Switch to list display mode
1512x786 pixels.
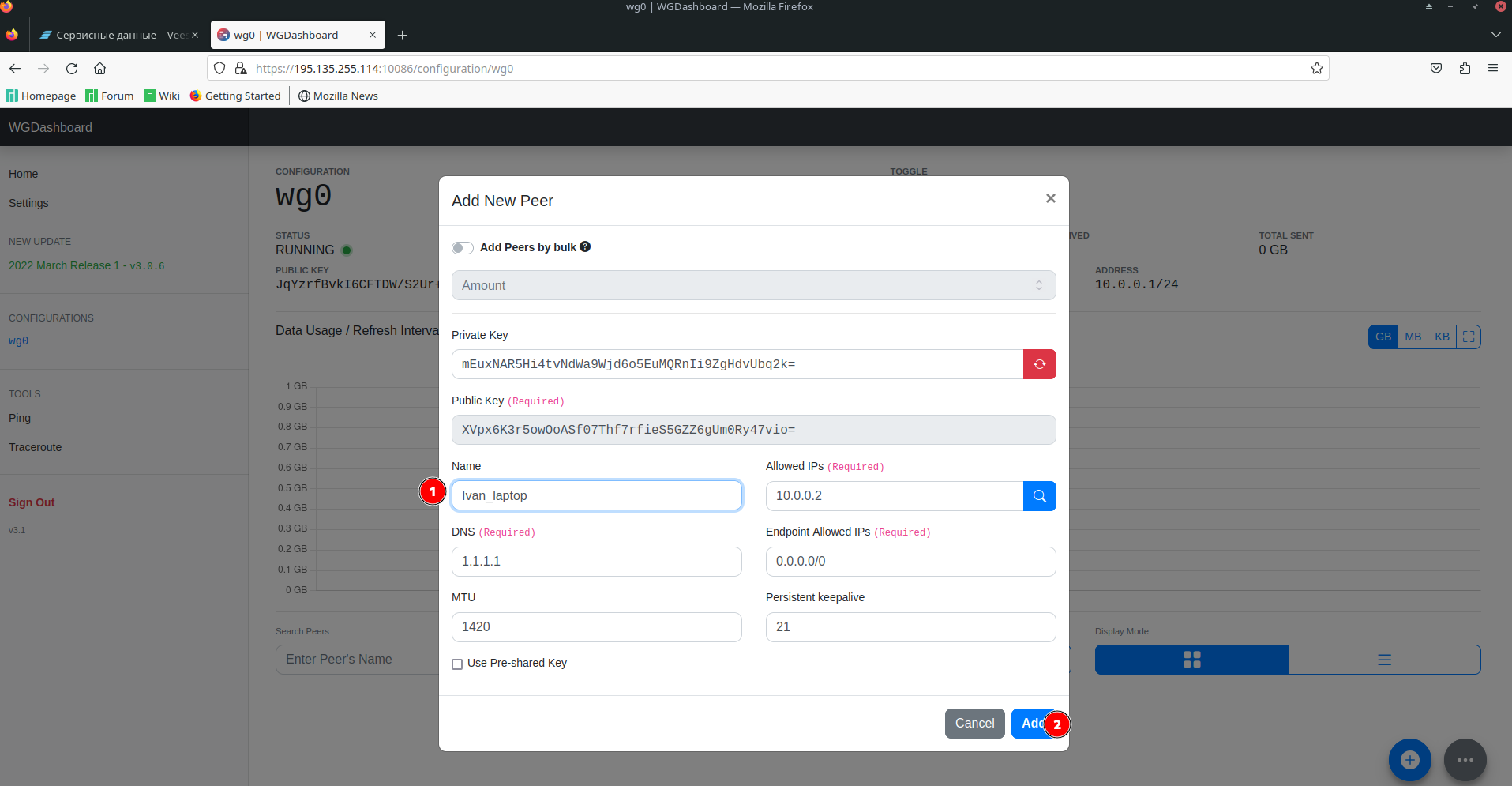pyautogui.click(x=1384, y=660)
